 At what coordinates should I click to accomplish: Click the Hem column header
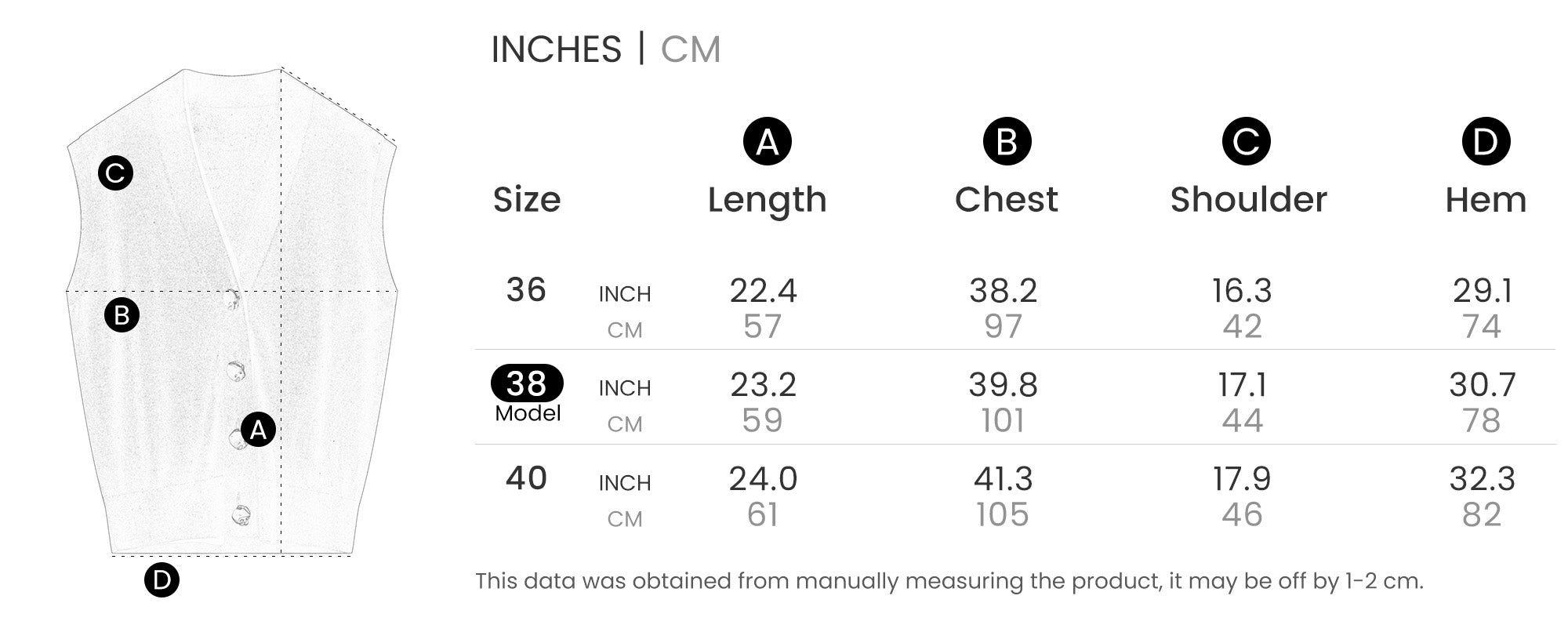[1486, 200]
